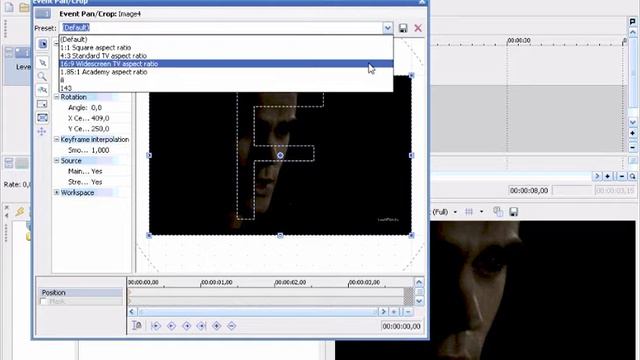Edit the Smoothness value 1,000

coord(100,150)
